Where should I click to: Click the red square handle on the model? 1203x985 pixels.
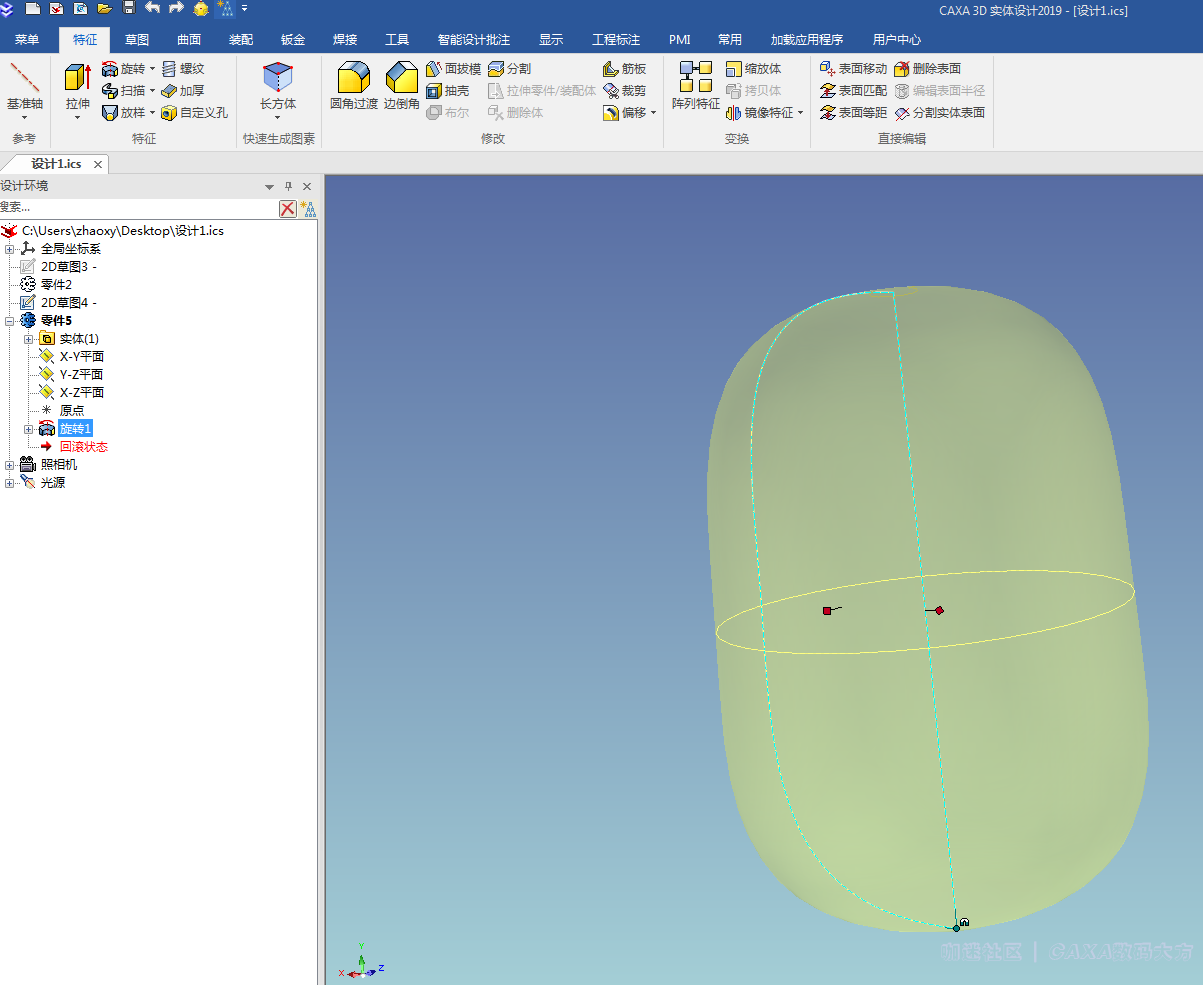[827, 610]
